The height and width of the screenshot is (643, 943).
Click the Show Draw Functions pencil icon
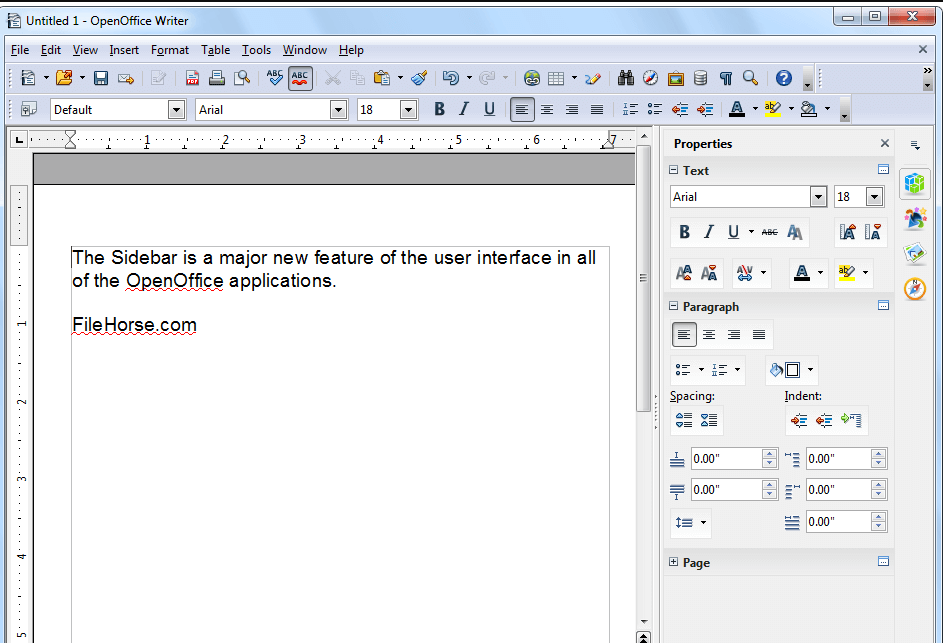point(592,78)
